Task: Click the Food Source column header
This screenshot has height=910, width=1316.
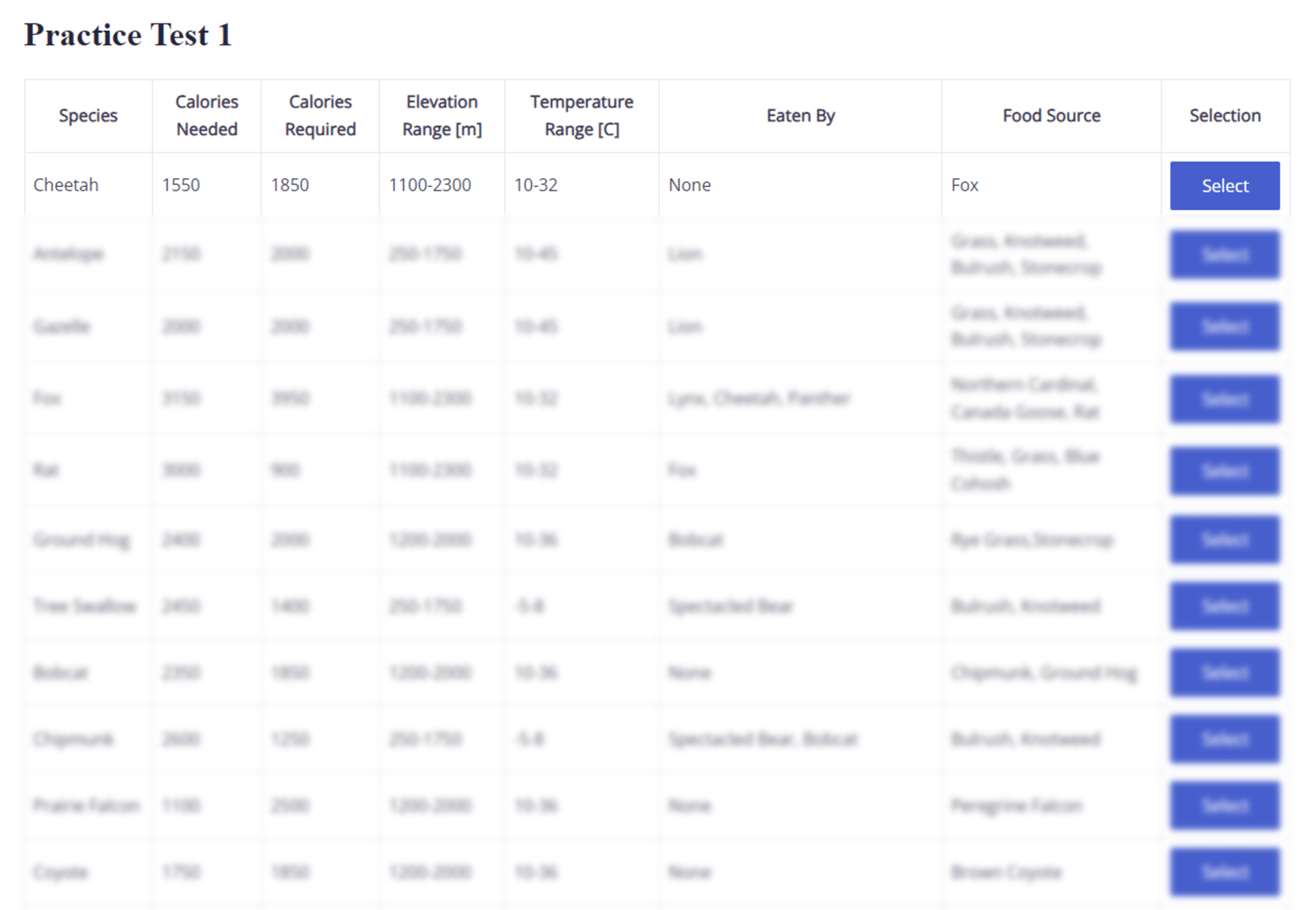Action: click(x=1051, y=116)
